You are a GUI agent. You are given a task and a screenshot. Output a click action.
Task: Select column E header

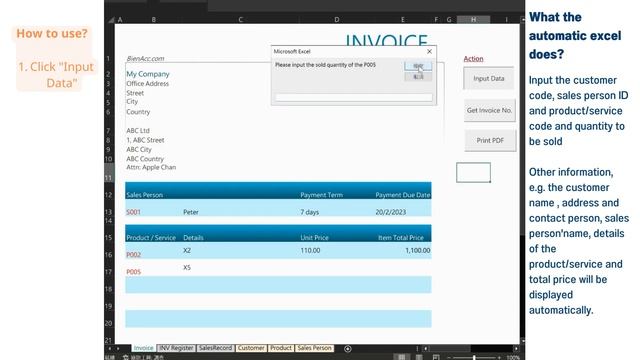402,19
